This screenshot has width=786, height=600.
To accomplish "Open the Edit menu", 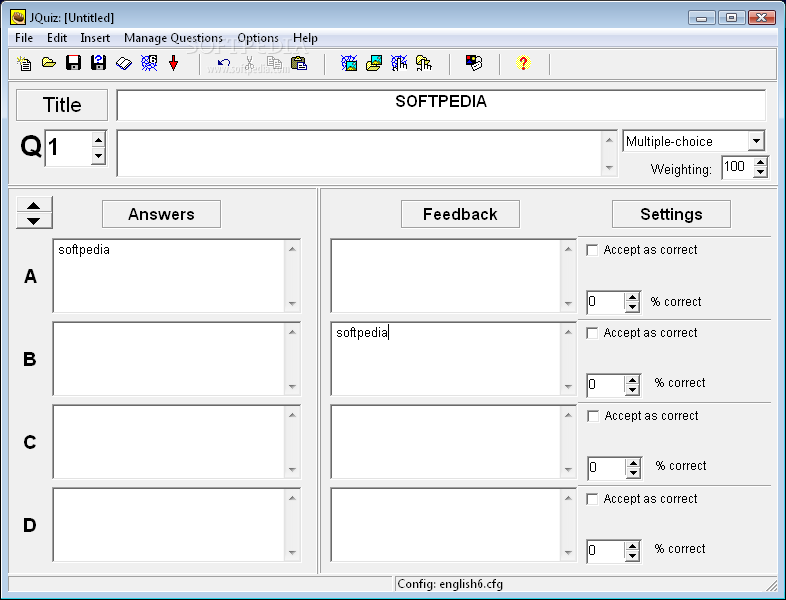I will click(x=57, y=38).
